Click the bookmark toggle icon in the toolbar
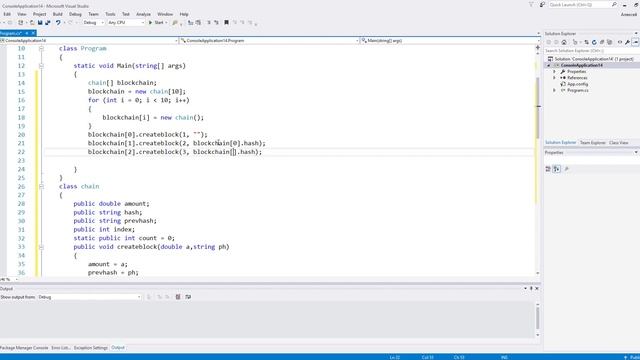 tap(227, 23)
